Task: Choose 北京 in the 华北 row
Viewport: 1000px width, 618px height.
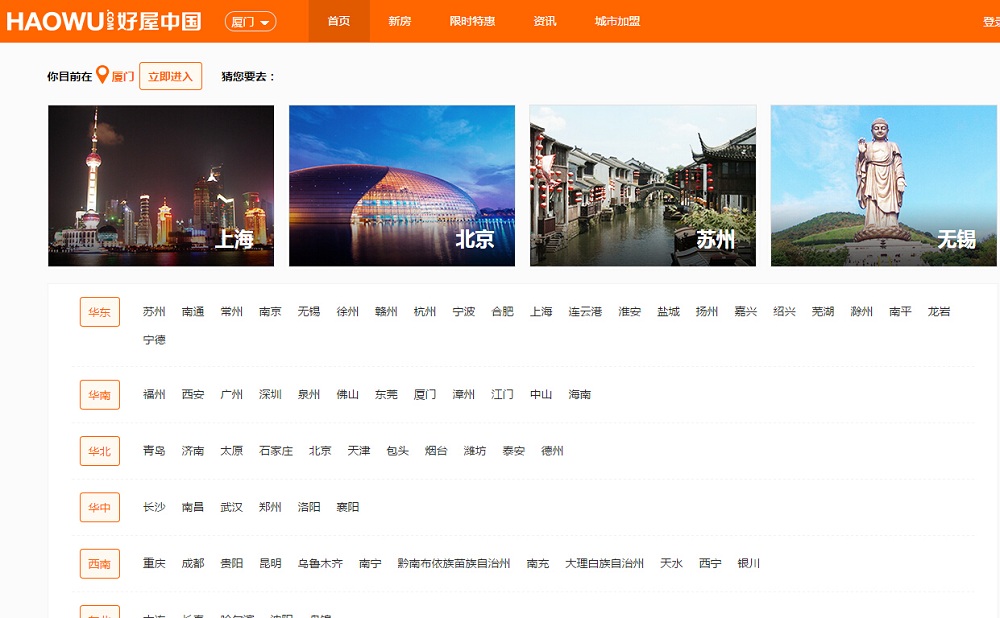Action: coord(320,450)
